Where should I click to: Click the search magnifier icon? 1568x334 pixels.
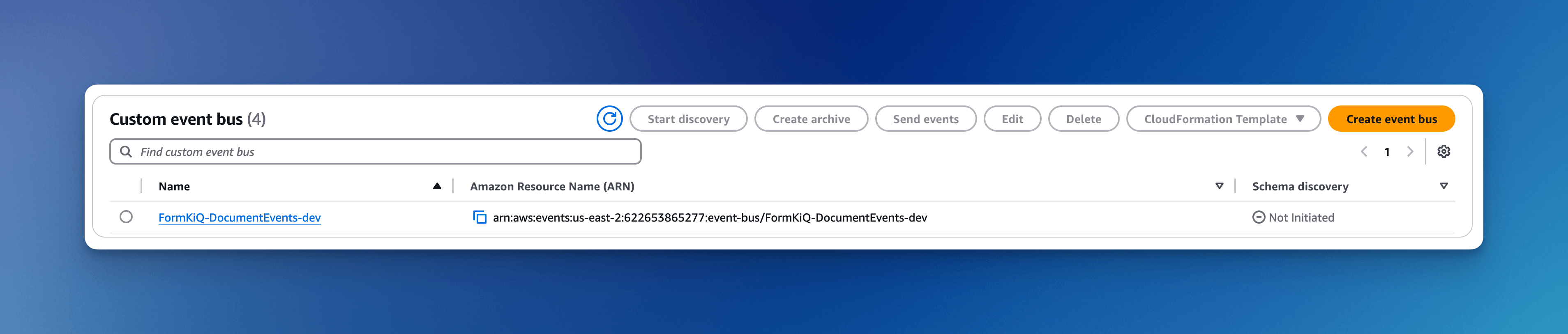click(126, 151)
